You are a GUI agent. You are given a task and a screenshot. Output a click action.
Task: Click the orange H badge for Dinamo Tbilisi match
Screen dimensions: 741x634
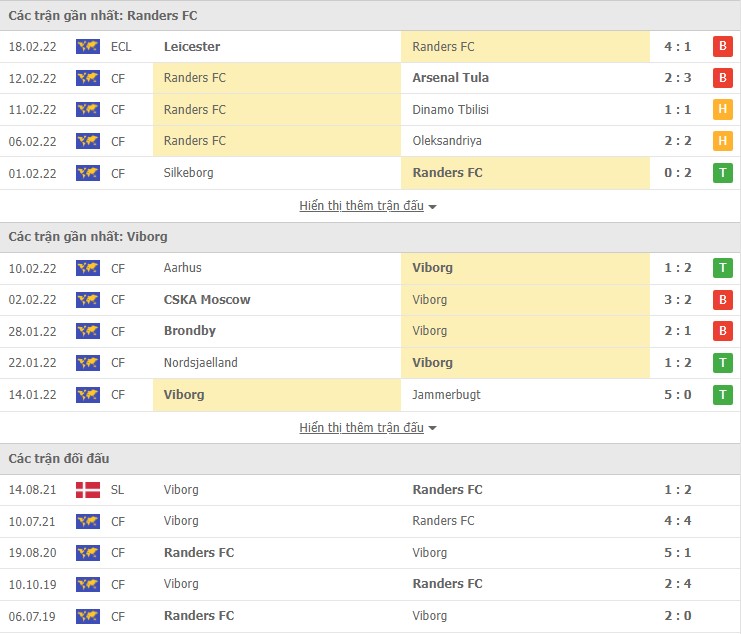coord(722,110)
